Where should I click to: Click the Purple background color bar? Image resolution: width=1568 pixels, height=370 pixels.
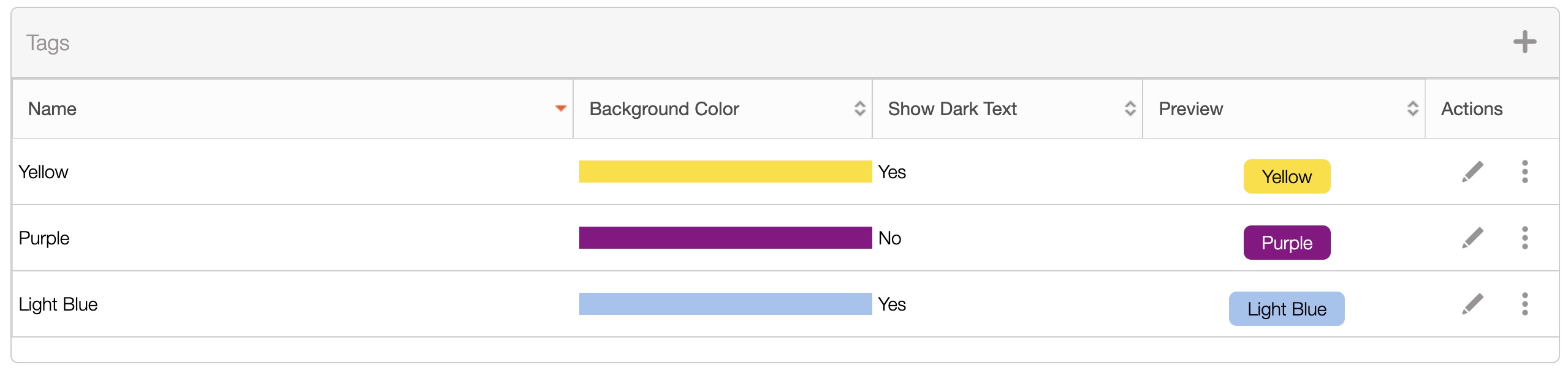point(725,238)
